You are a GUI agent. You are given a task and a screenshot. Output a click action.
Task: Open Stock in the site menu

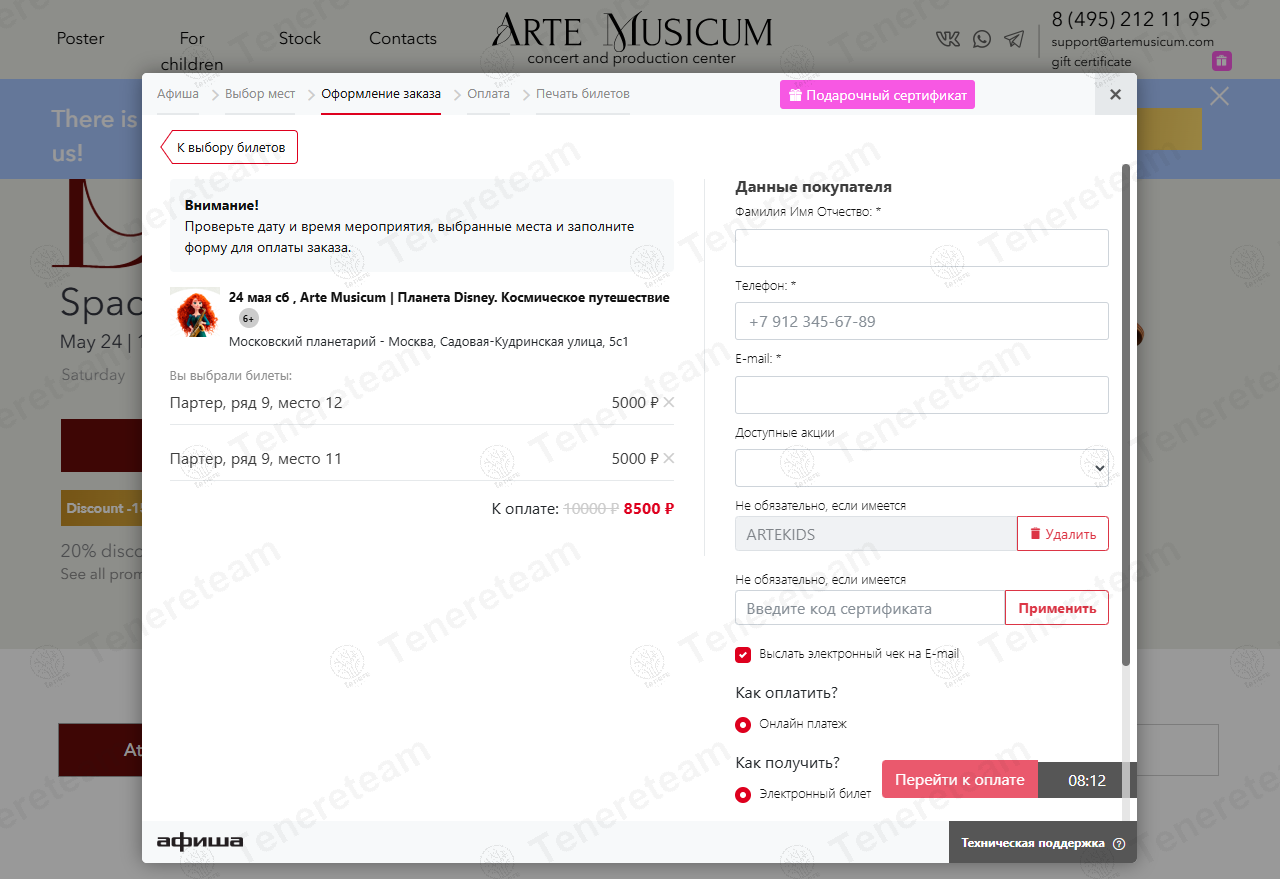point(300,38)
